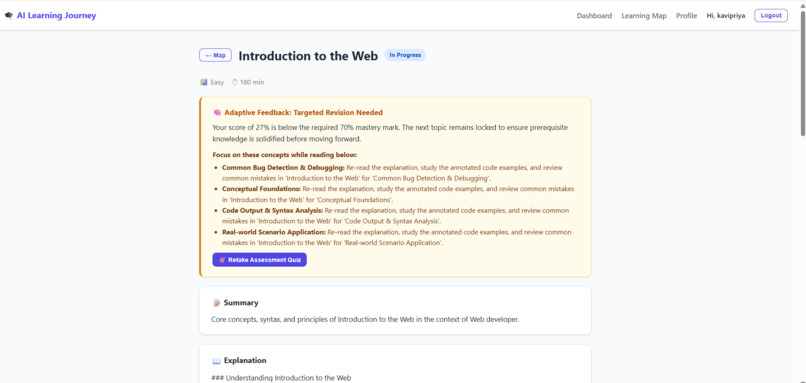Click the Explanation section book icon
Screen dimensions: 806x383
pos(216,360)
